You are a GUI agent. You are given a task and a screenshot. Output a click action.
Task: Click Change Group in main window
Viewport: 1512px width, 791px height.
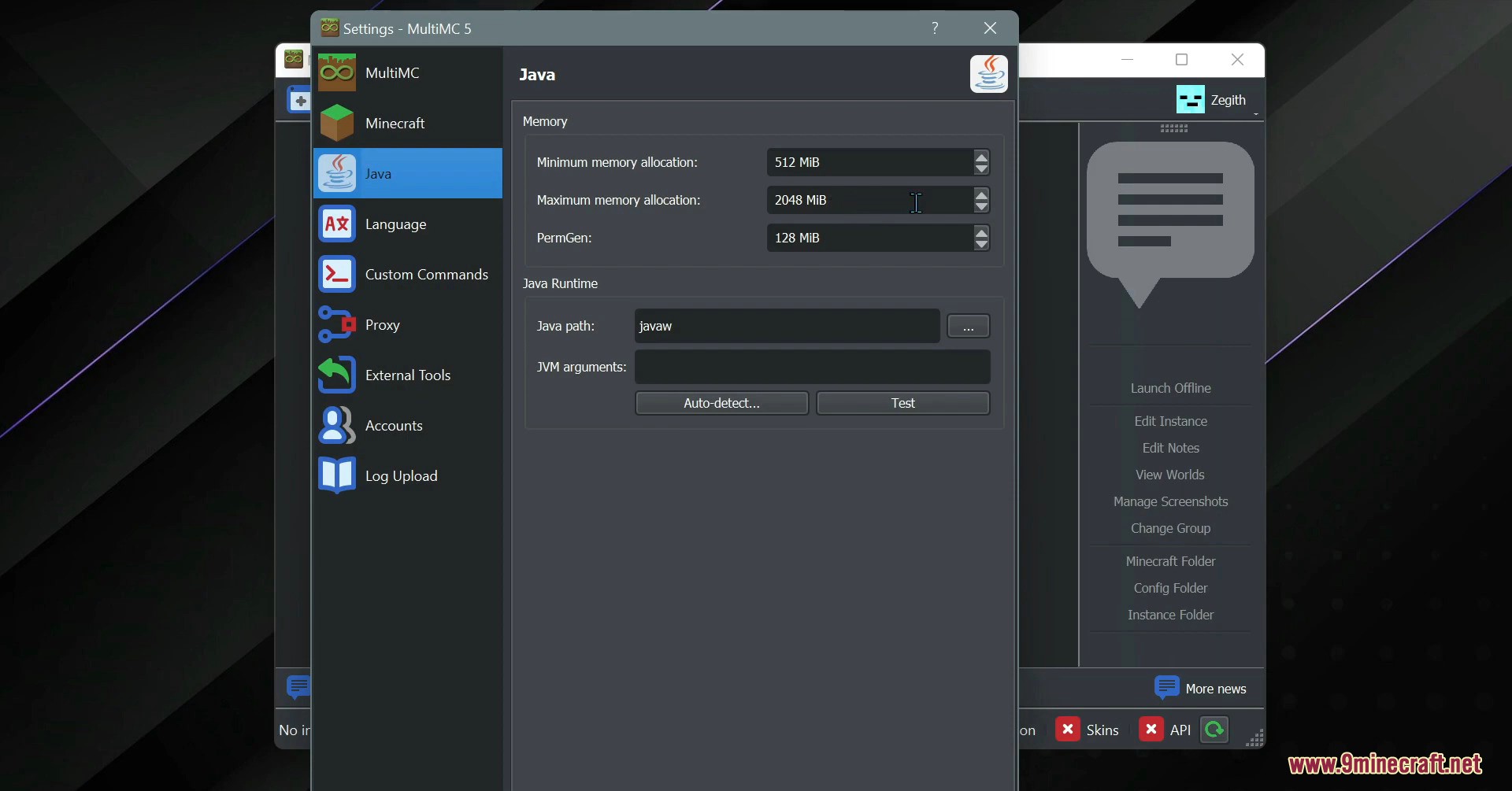click(x=1170, y=528)
